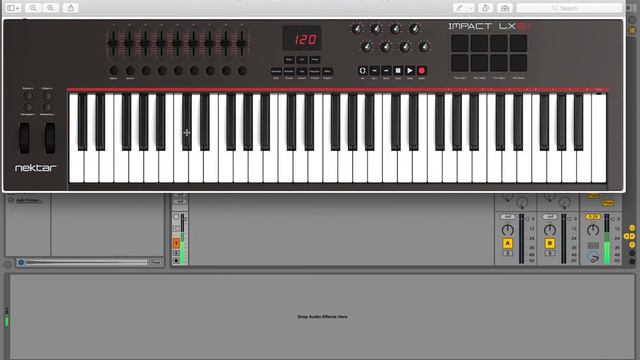
Task: Toggle the orange track activator button in Ableton
Action: tap(176, 243)
